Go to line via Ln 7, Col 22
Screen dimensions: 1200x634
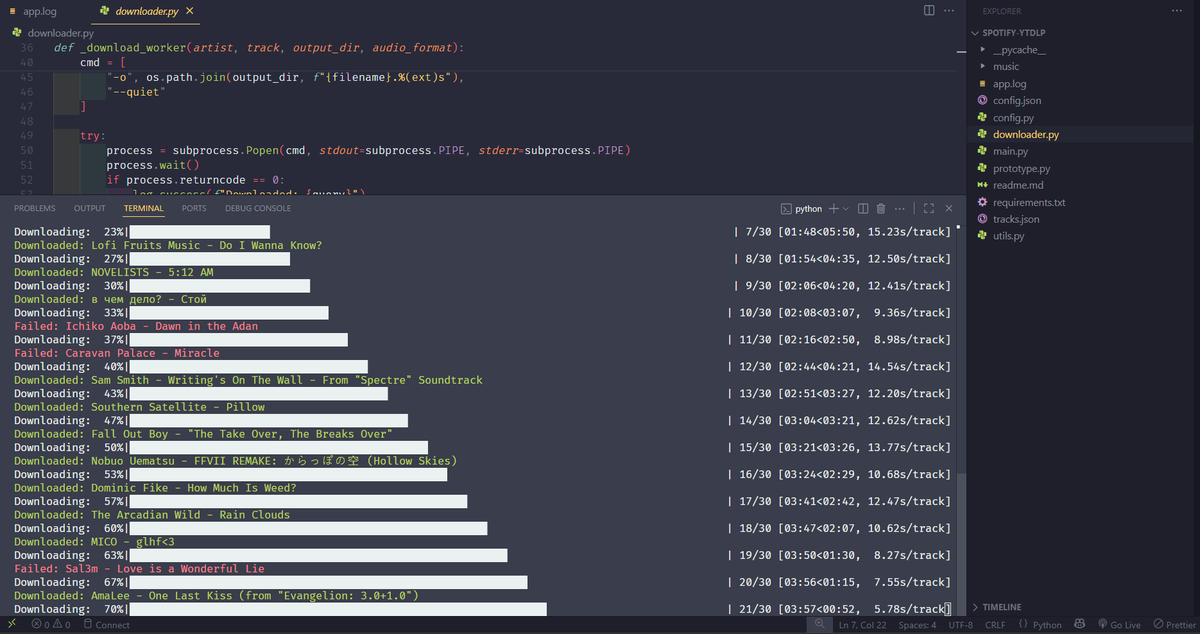862,625
